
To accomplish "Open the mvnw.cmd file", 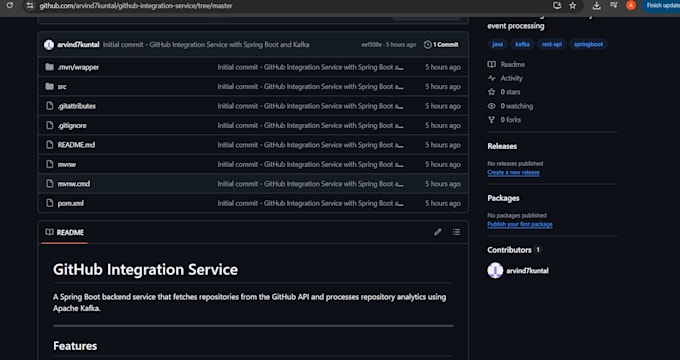I will tap(74, 184).
